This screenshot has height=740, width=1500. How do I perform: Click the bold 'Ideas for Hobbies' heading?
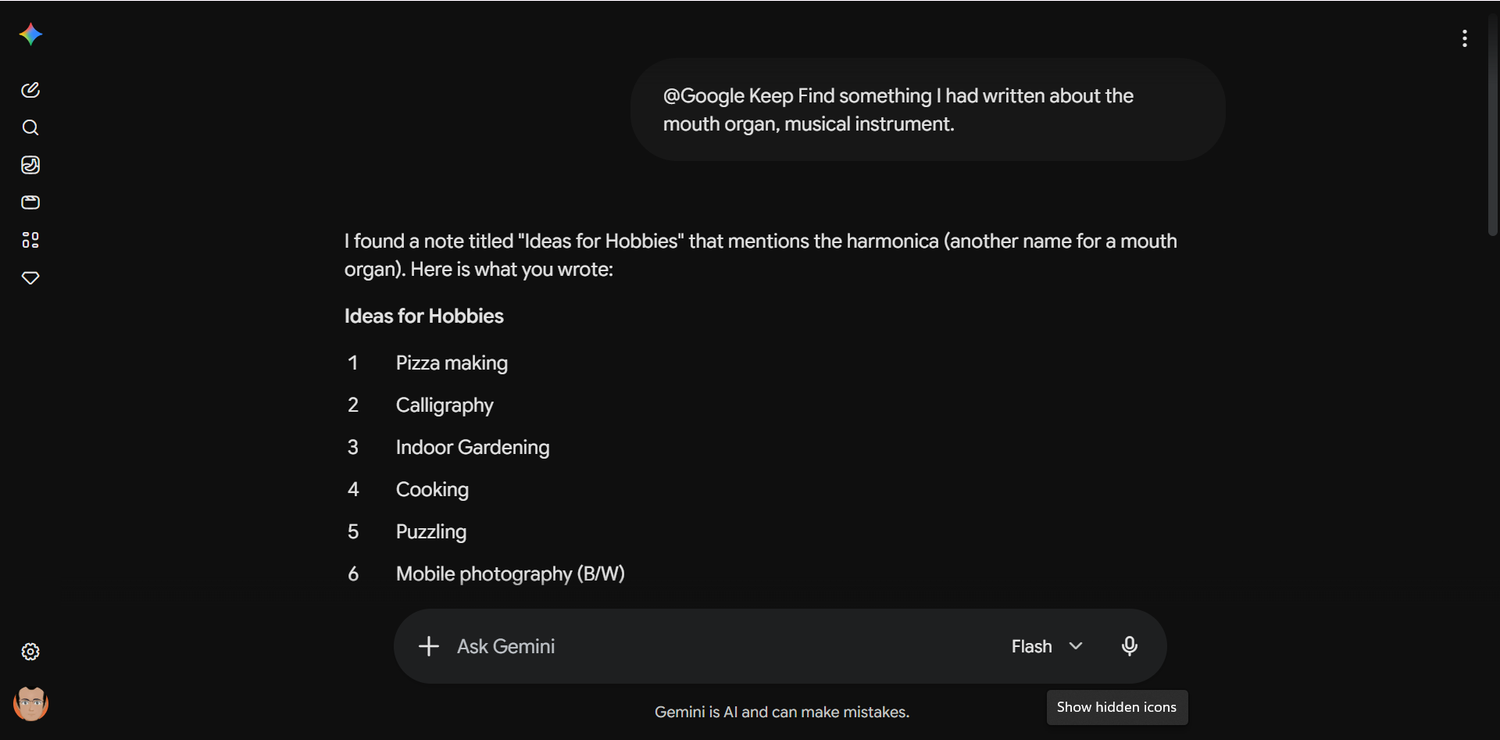tap(424, 316)
